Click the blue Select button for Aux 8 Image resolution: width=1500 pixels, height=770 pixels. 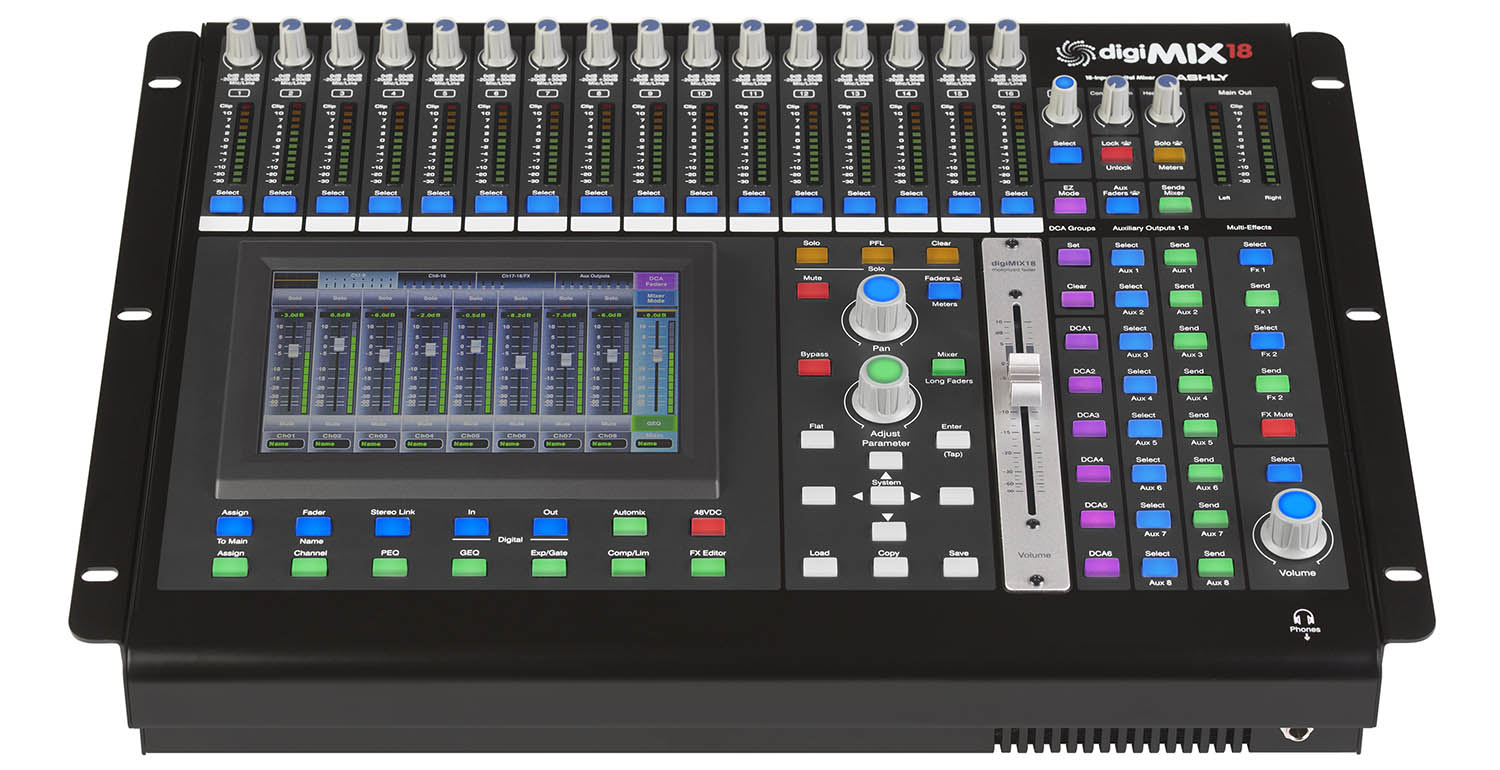[1159, 567]
